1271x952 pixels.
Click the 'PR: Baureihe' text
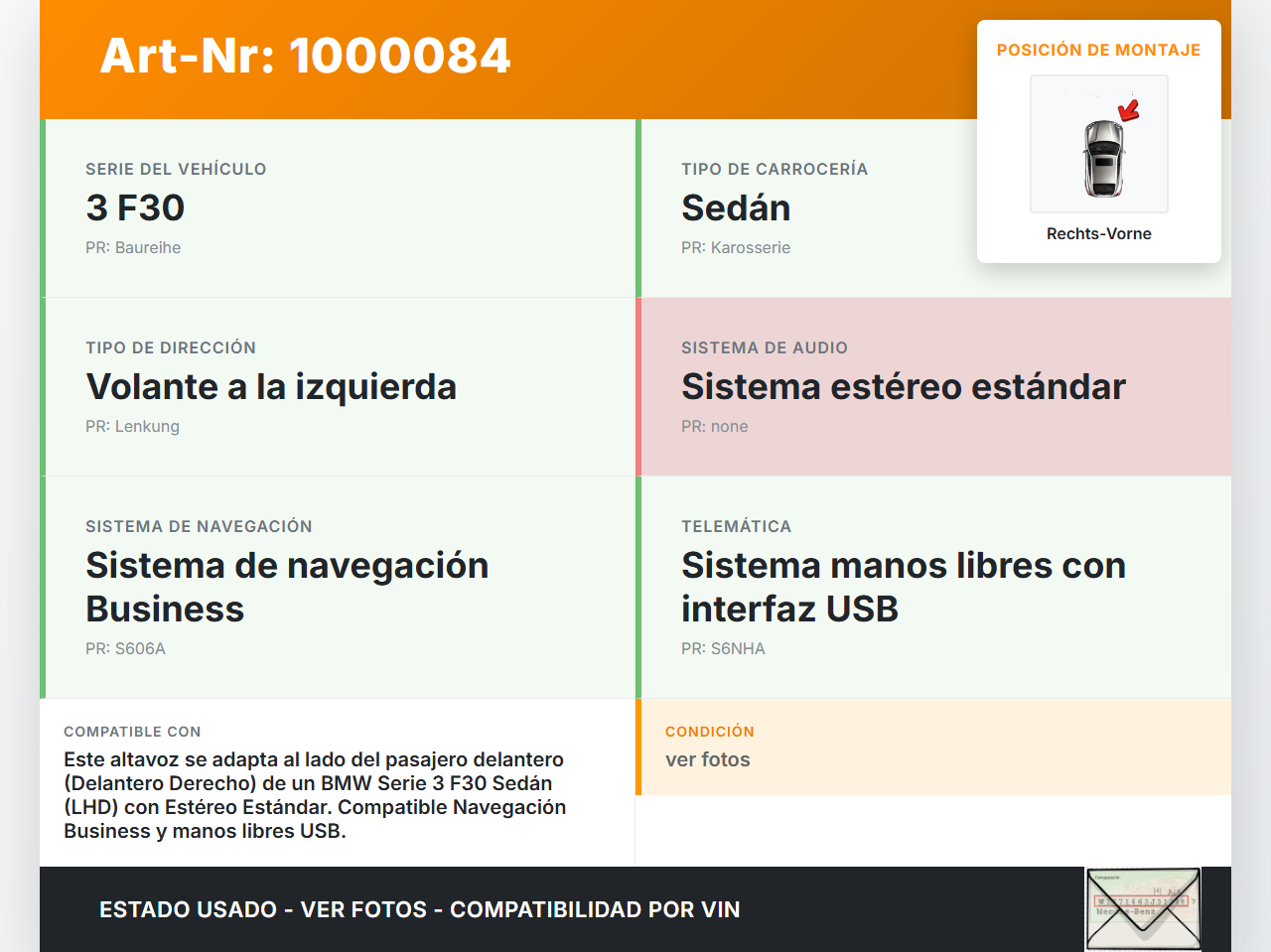(133, 247)
